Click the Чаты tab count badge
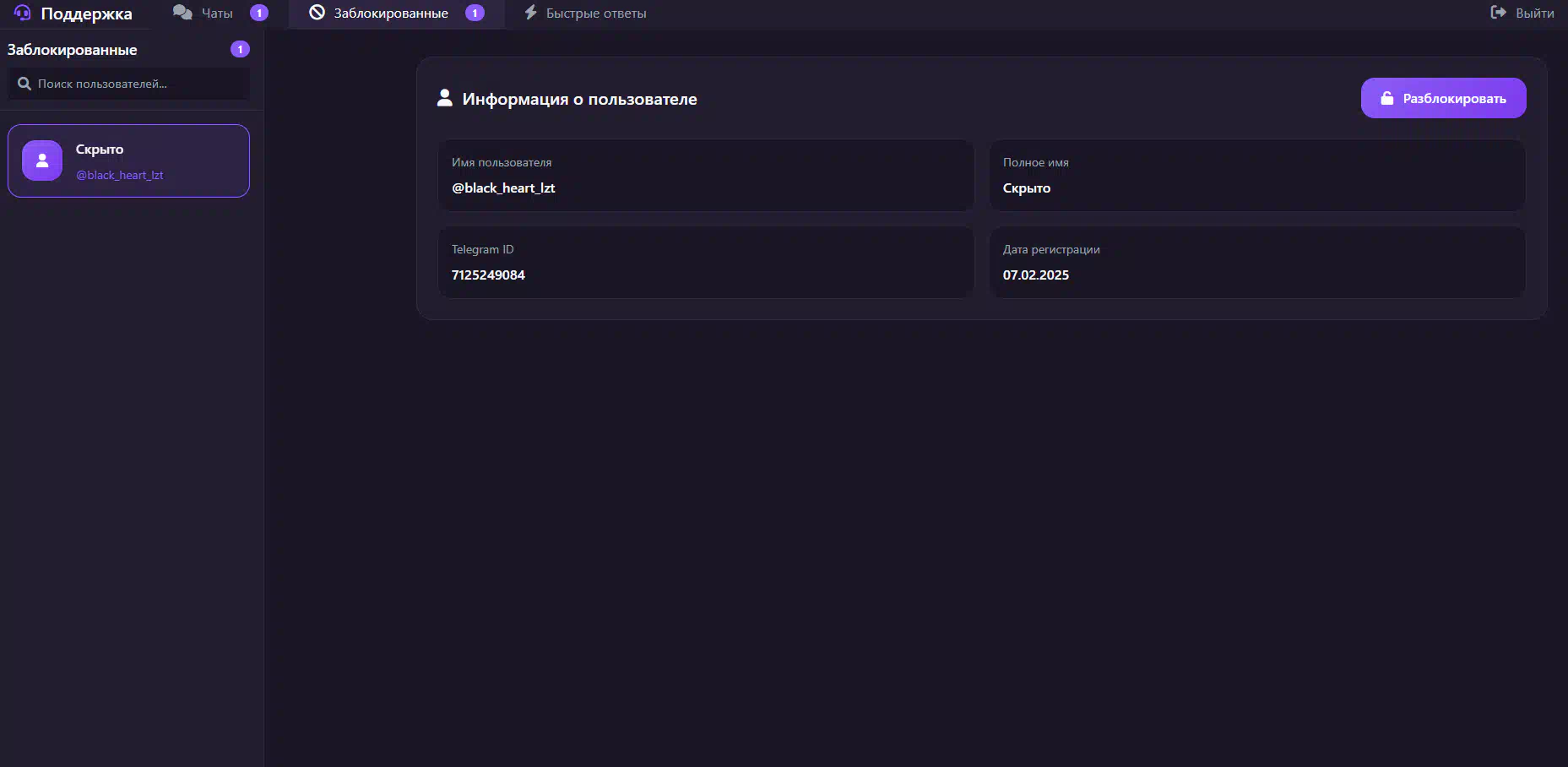1568x767 pixels. tap(259, 13)
